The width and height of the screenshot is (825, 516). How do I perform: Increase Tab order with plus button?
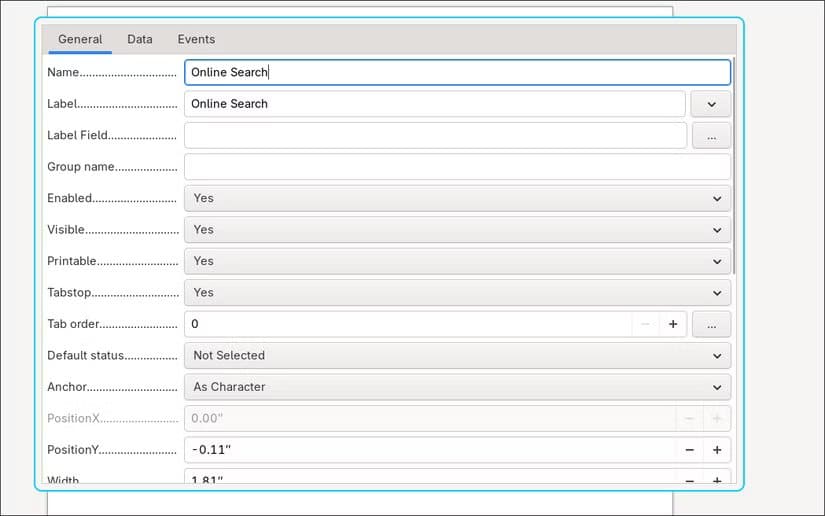[672, 324]
